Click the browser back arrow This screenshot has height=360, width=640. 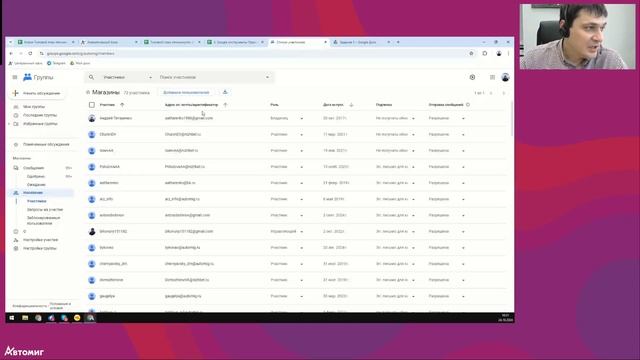(x=11, y=53)
